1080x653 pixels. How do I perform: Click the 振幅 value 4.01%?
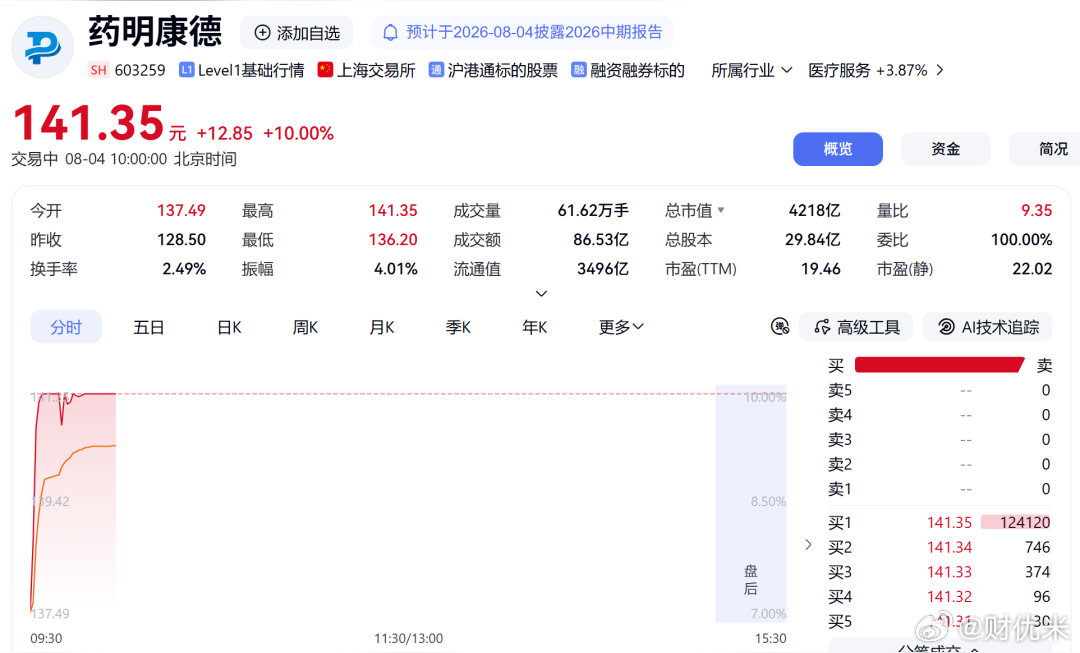pos(395,269)
